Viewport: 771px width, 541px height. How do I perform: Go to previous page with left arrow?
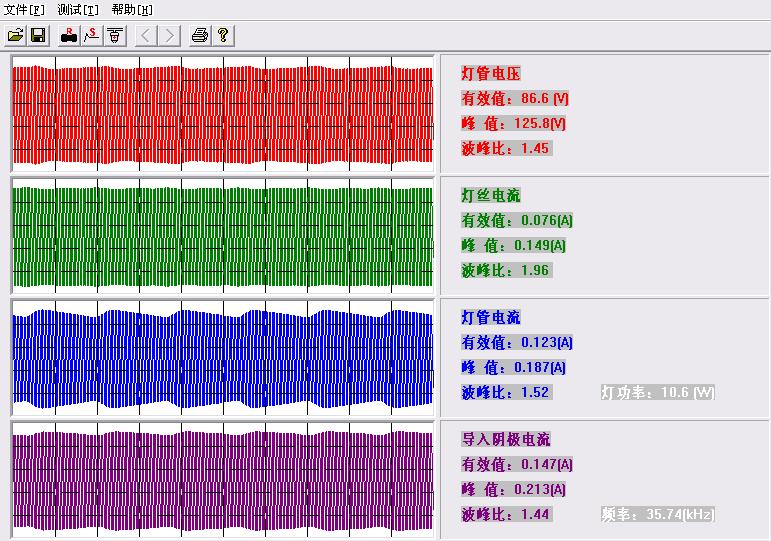[146, 35]
